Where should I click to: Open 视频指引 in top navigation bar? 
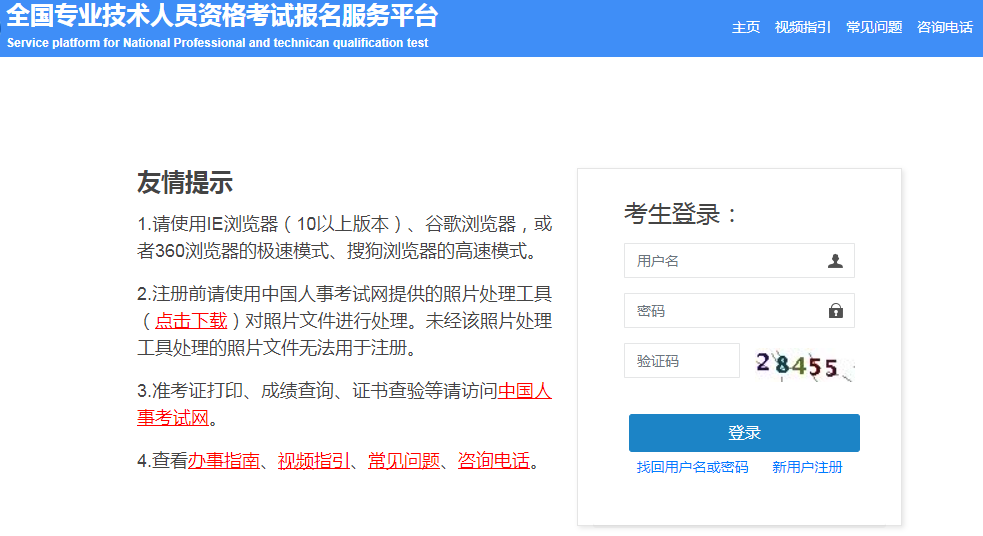point(802,28)
